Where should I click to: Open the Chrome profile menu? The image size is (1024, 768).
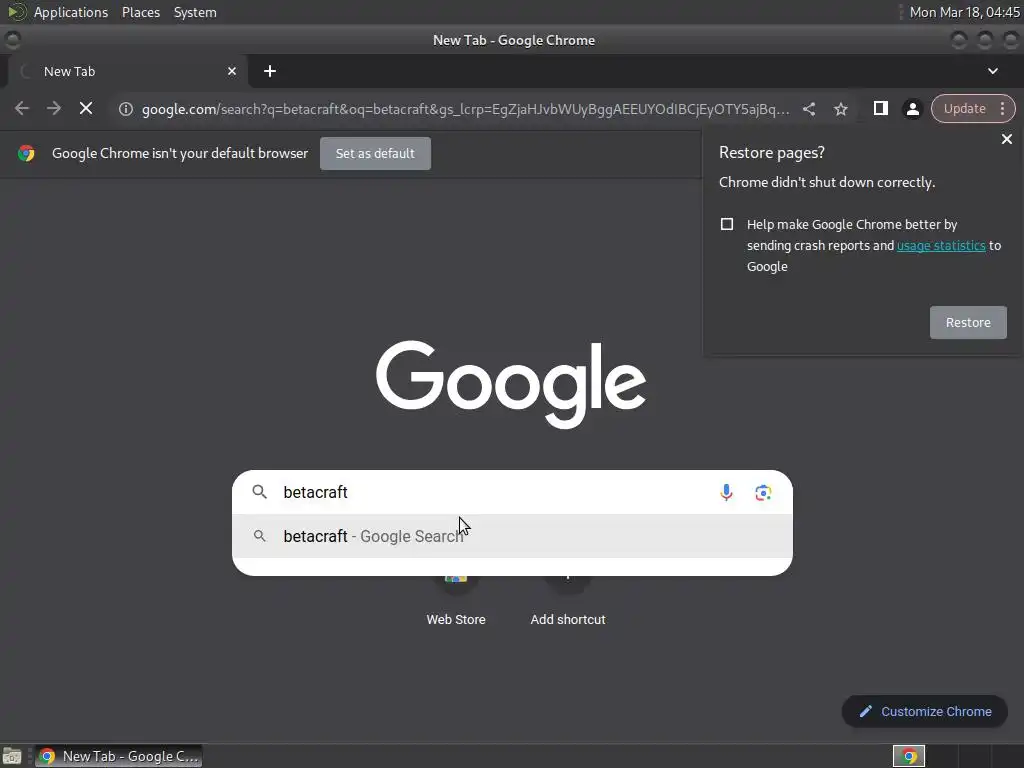(x=912, y=109)
